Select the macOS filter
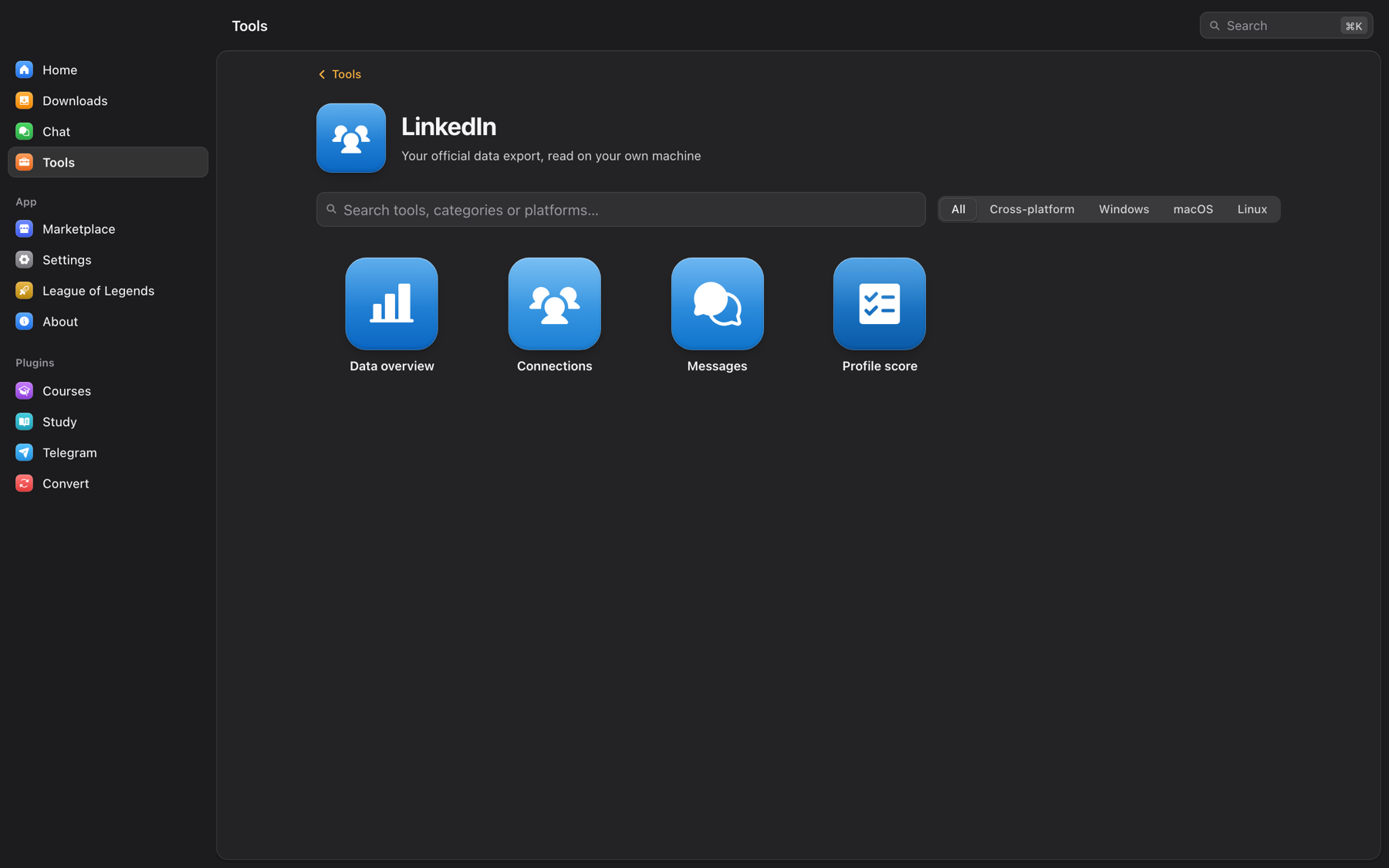Screen dimensions: 1389x868 [1193, 209]
